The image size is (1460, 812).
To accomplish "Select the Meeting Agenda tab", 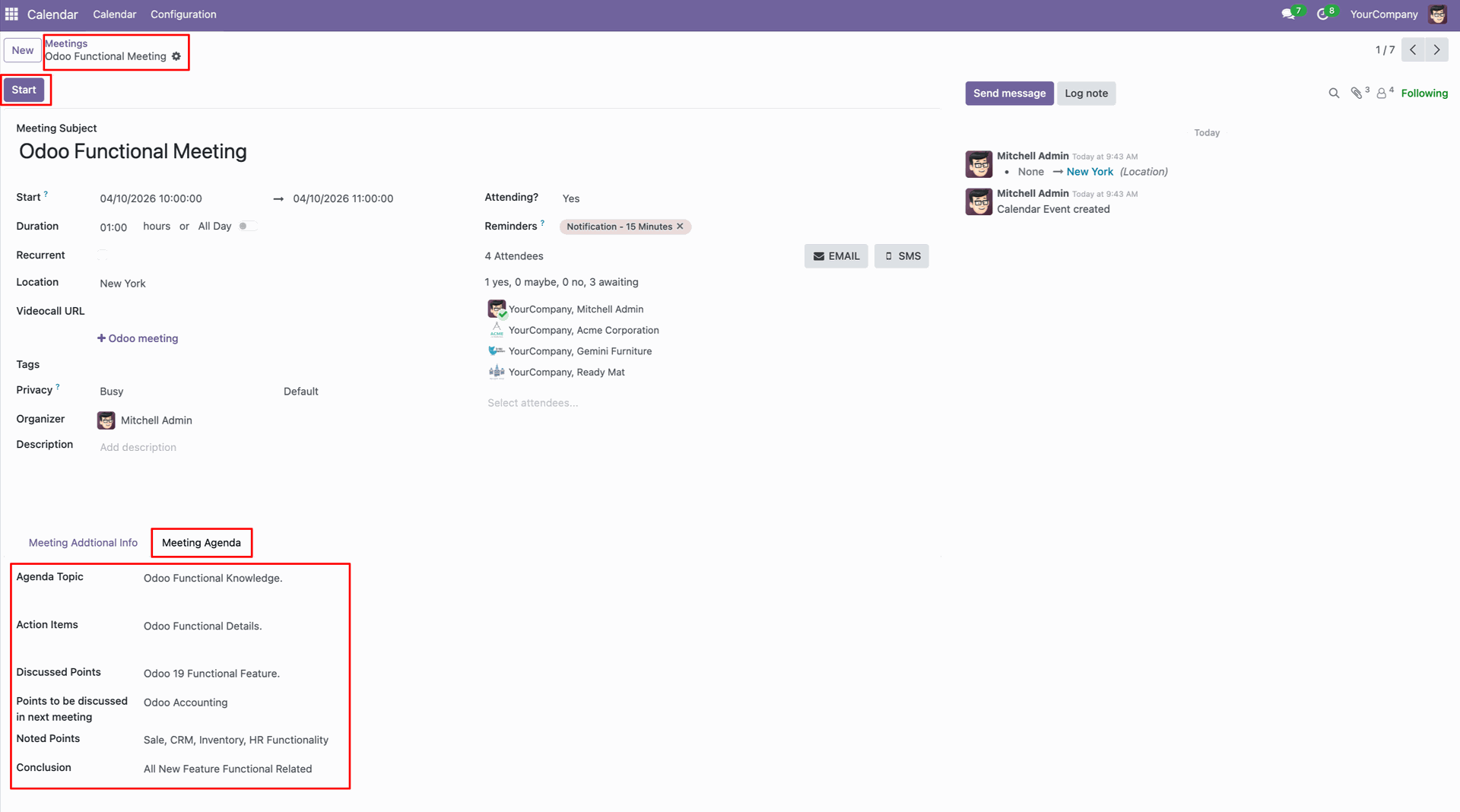I will [x=202, y=543].
